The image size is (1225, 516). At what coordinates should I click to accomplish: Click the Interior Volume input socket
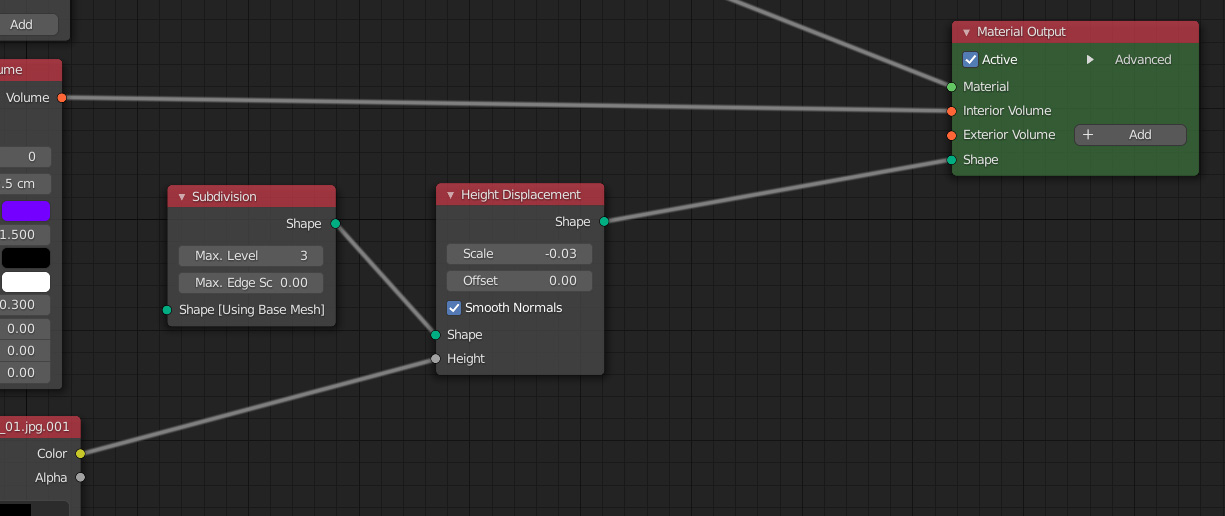(951, 111)
